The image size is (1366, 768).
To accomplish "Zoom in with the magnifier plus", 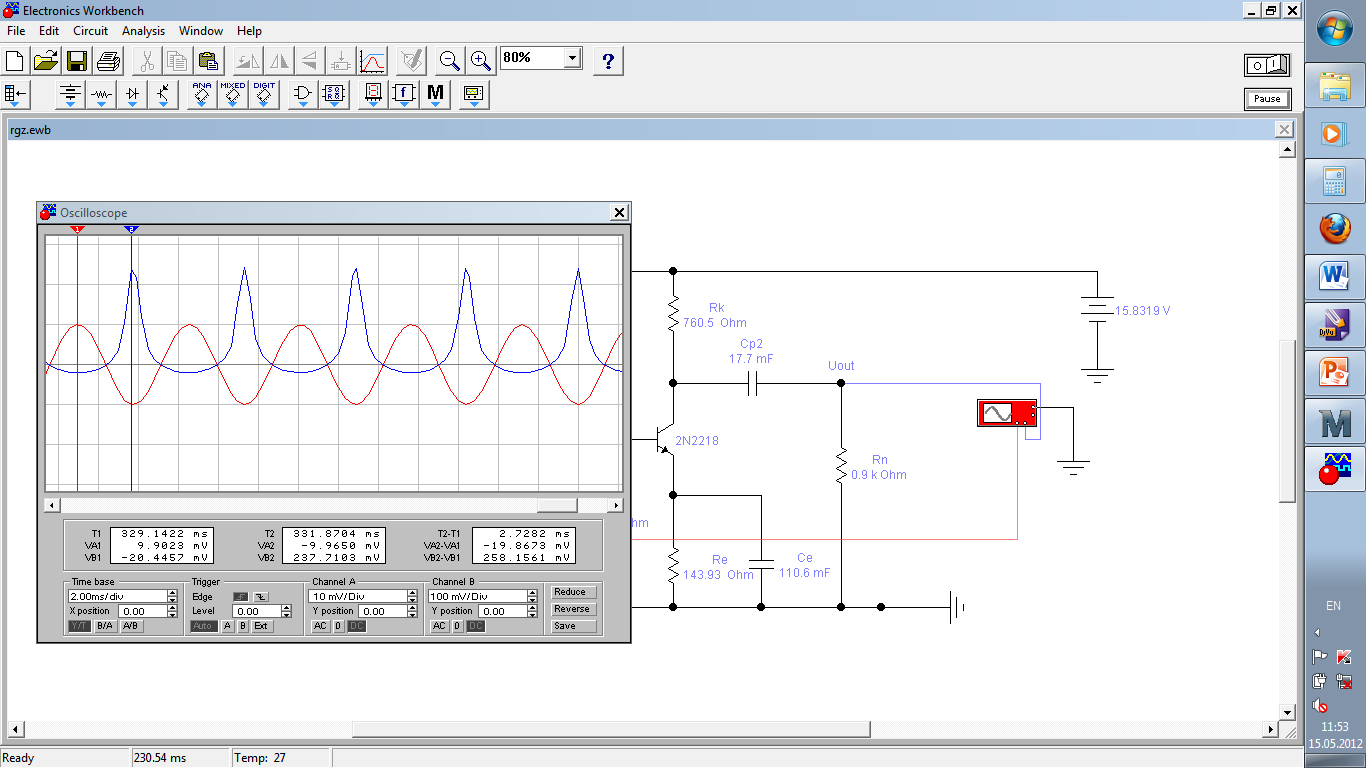I will [x=481, y=61].
